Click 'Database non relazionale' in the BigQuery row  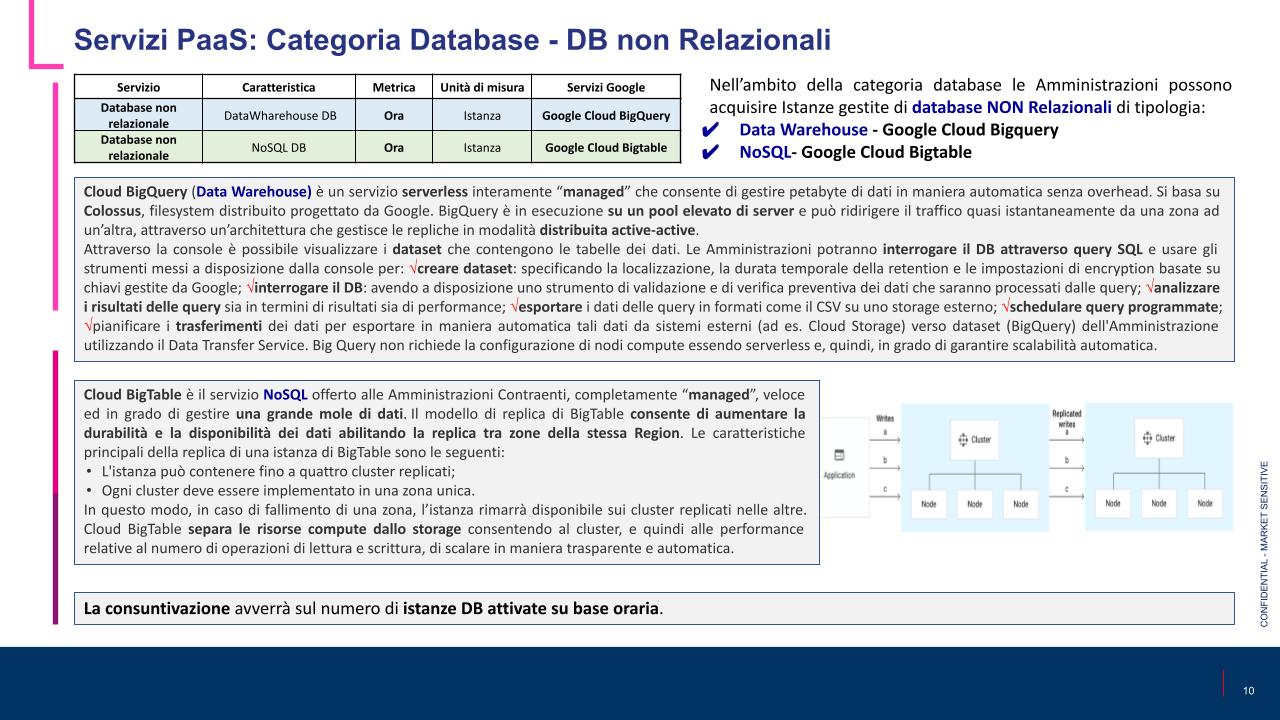(138, 115)
